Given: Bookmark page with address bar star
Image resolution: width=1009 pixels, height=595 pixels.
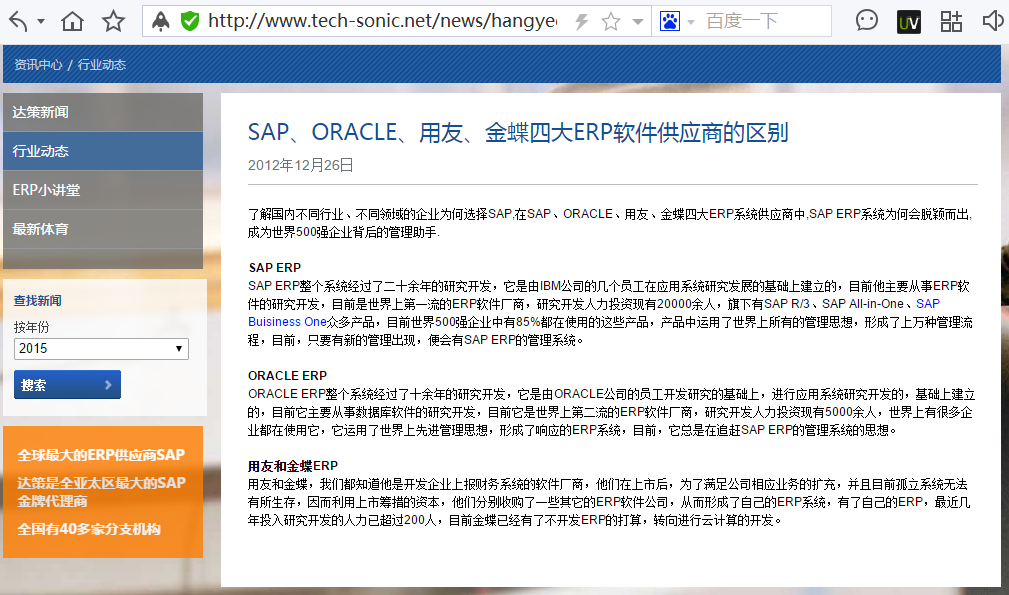Looking at the screenshot, I should [x=611, y=21].
